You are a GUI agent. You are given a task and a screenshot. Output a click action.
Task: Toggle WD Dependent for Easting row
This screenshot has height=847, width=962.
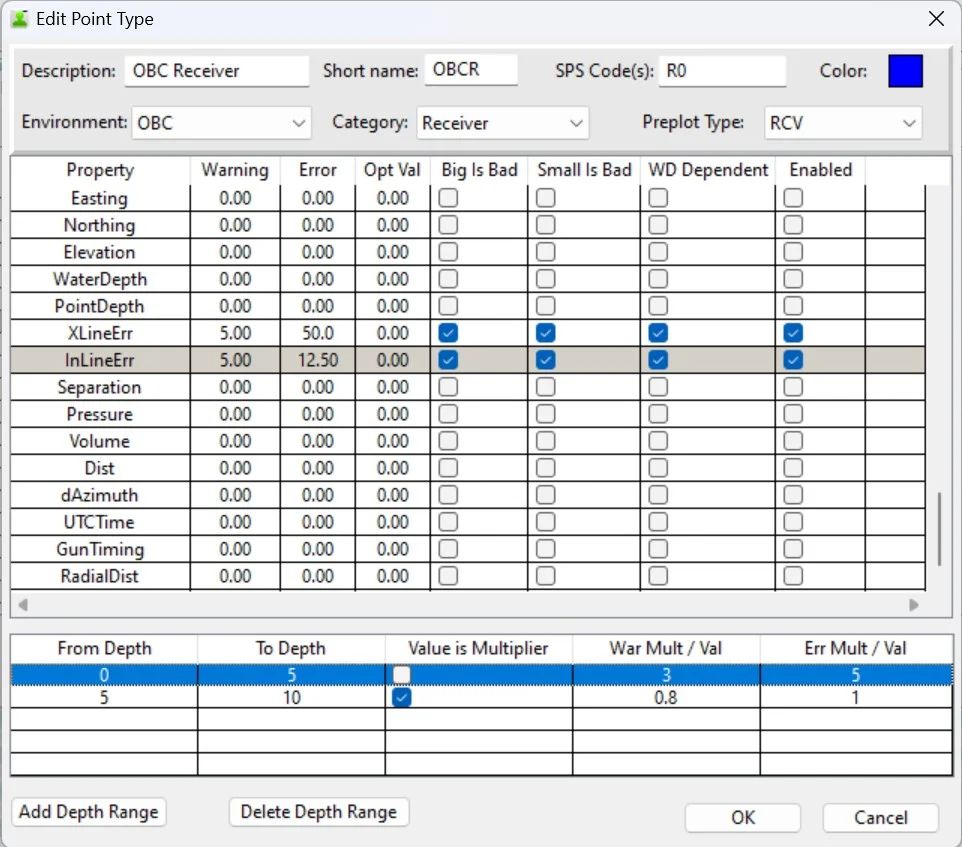tap(658, 198)
